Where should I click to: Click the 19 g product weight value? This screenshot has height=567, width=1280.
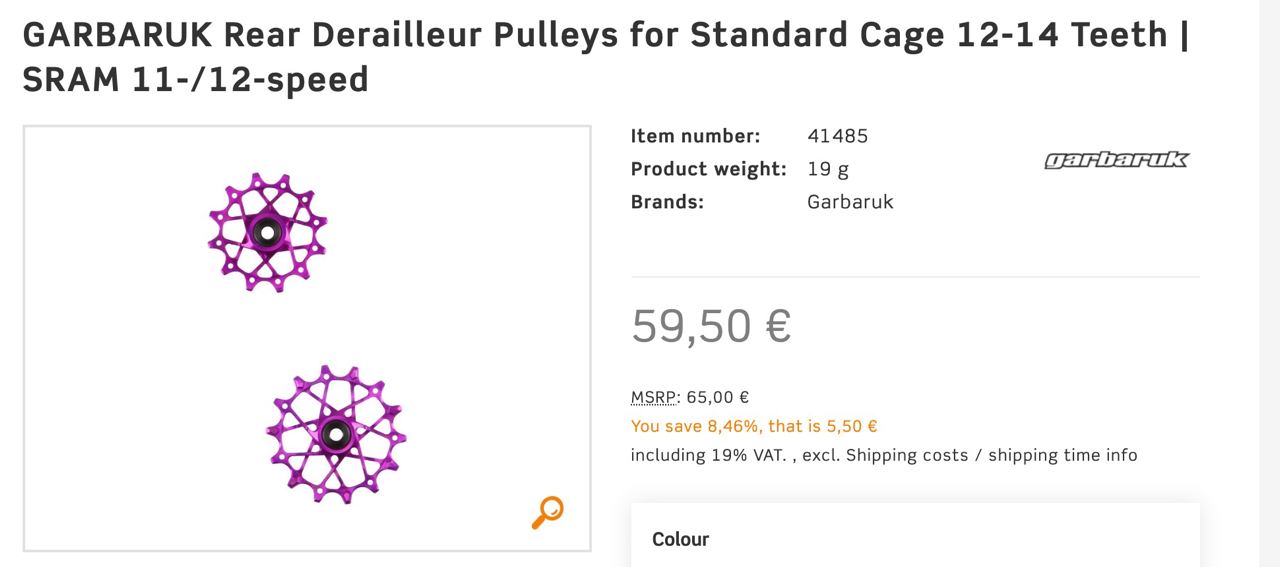(x=828, y=169)
